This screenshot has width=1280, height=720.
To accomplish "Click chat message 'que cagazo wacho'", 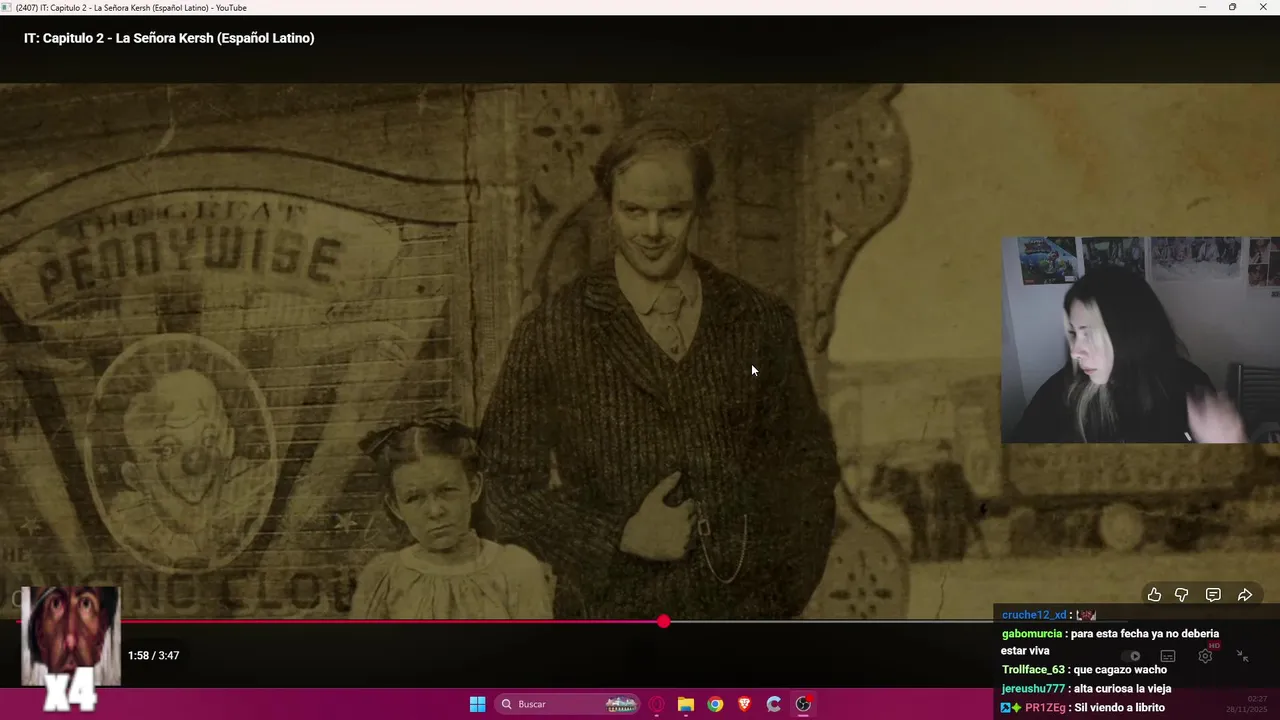I will [1120, 670].
